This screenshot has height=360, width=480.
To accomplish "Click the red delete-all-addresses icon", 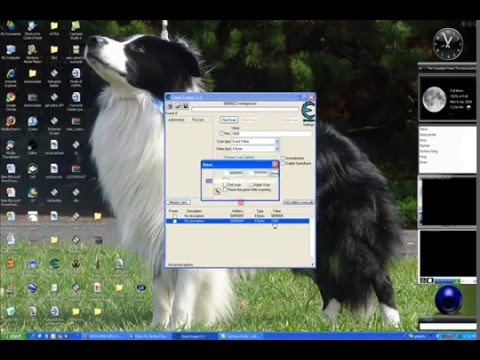I will (241, 203).
